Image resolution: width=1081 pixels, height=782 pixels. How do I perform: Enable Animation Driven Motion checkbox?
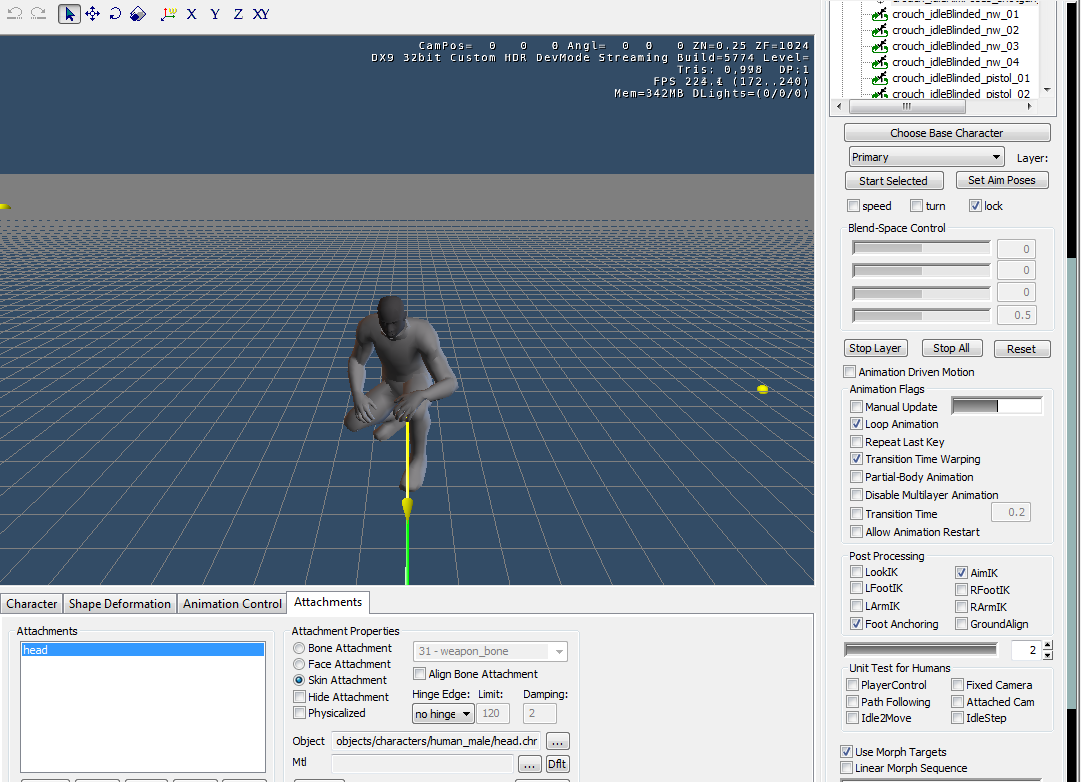coord(850,372)
